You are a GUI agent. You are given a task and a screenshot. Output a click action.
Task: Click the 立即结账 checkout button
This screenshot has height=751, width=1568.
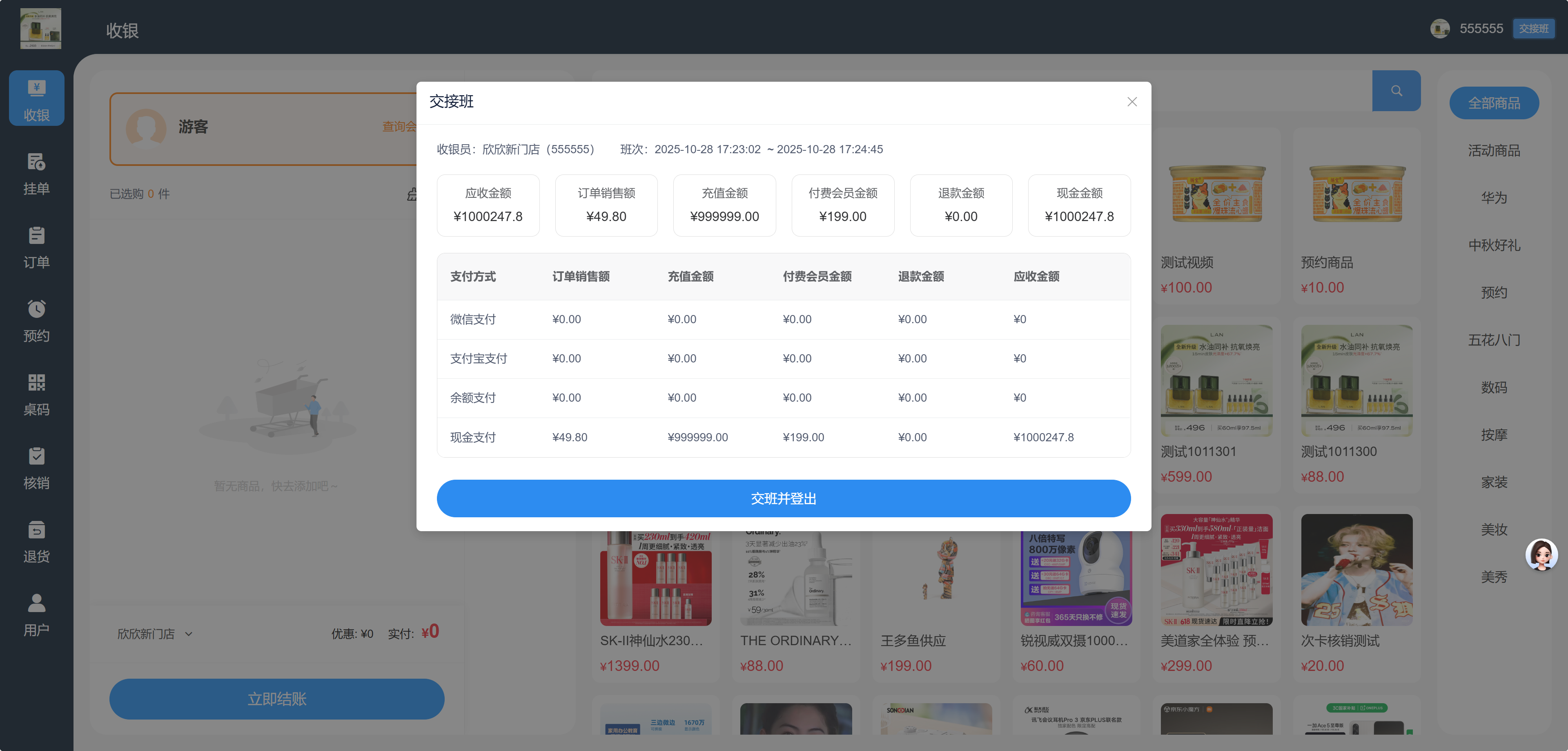point(277,699)
